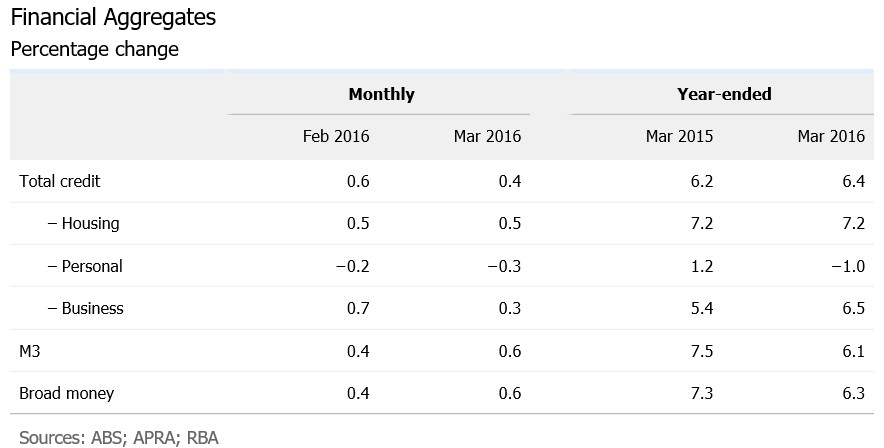This screenshot has width=884, height=448.
Task: Click the Mar 2015 column header
Action: (x=679, y=136)
